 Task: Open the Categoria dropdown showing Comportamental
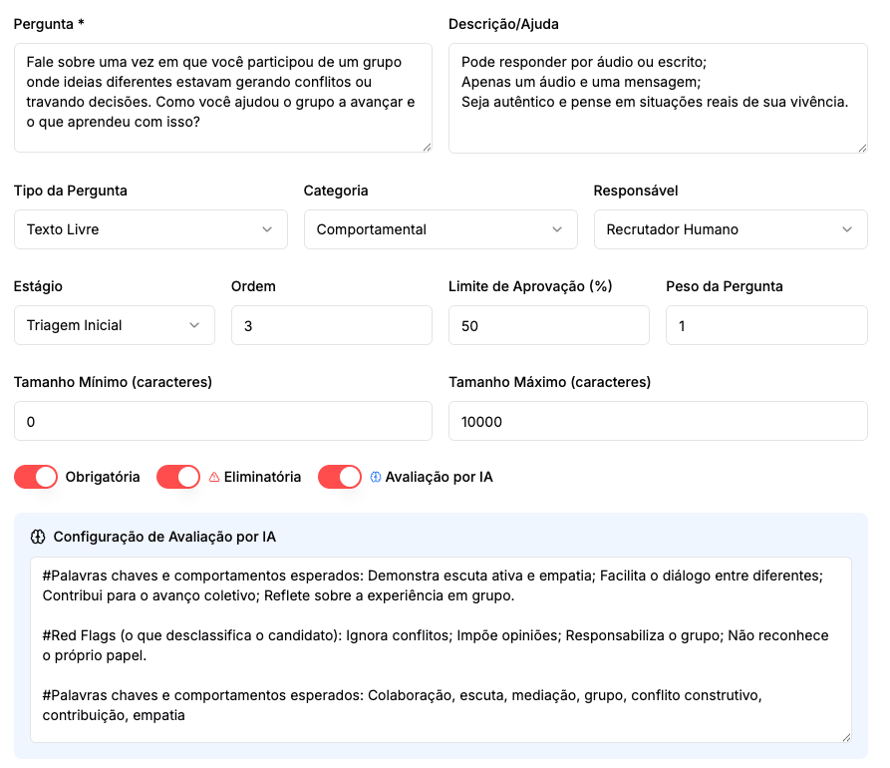(440, 229)
